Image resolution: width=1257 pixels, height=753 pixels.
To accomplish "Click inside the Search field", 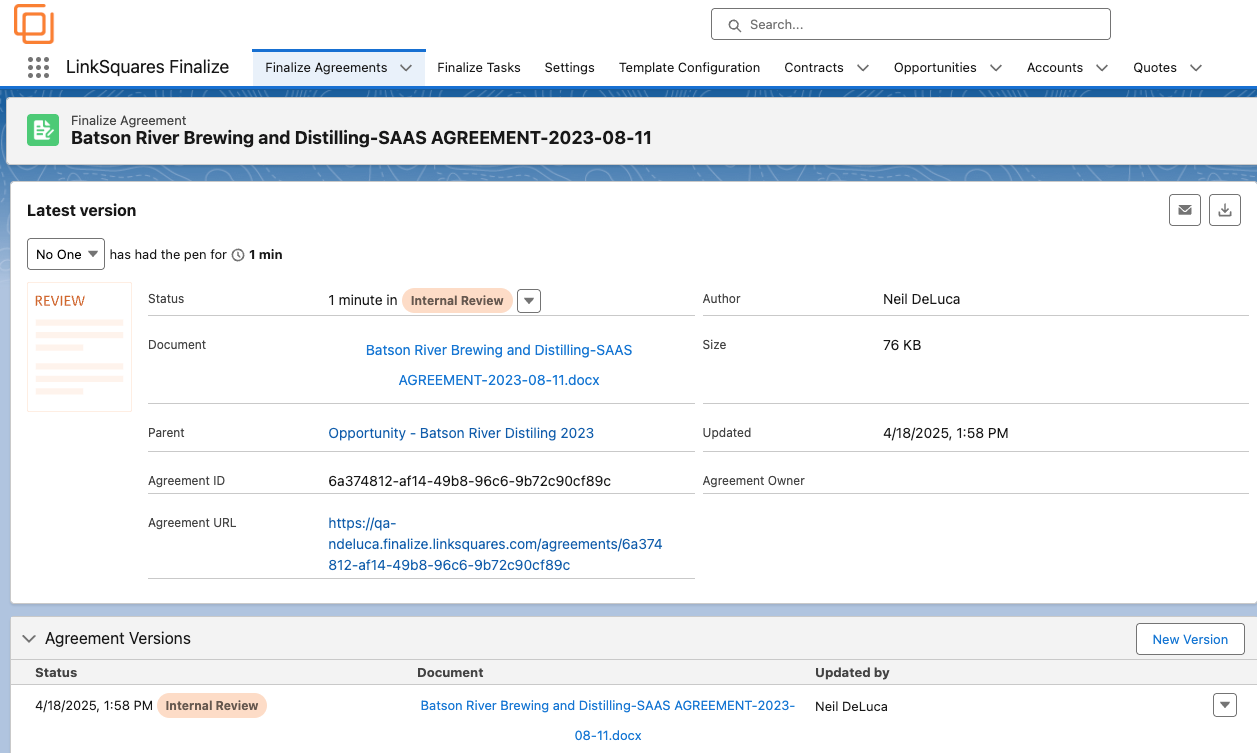I will [910, 24].
